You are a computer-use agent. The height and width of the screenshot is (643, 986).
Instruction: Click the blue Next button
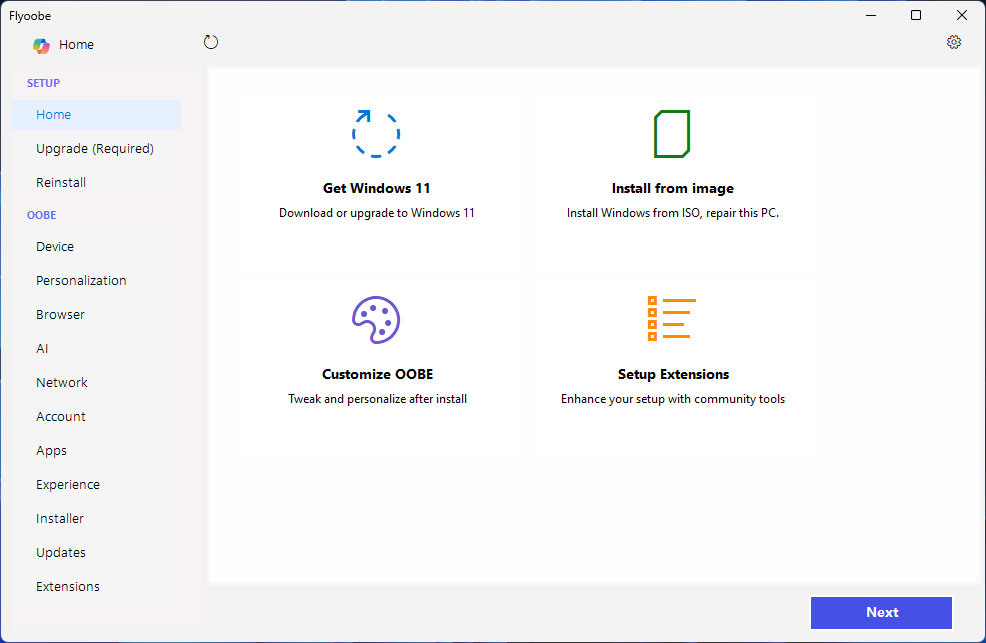coord(881,612)
